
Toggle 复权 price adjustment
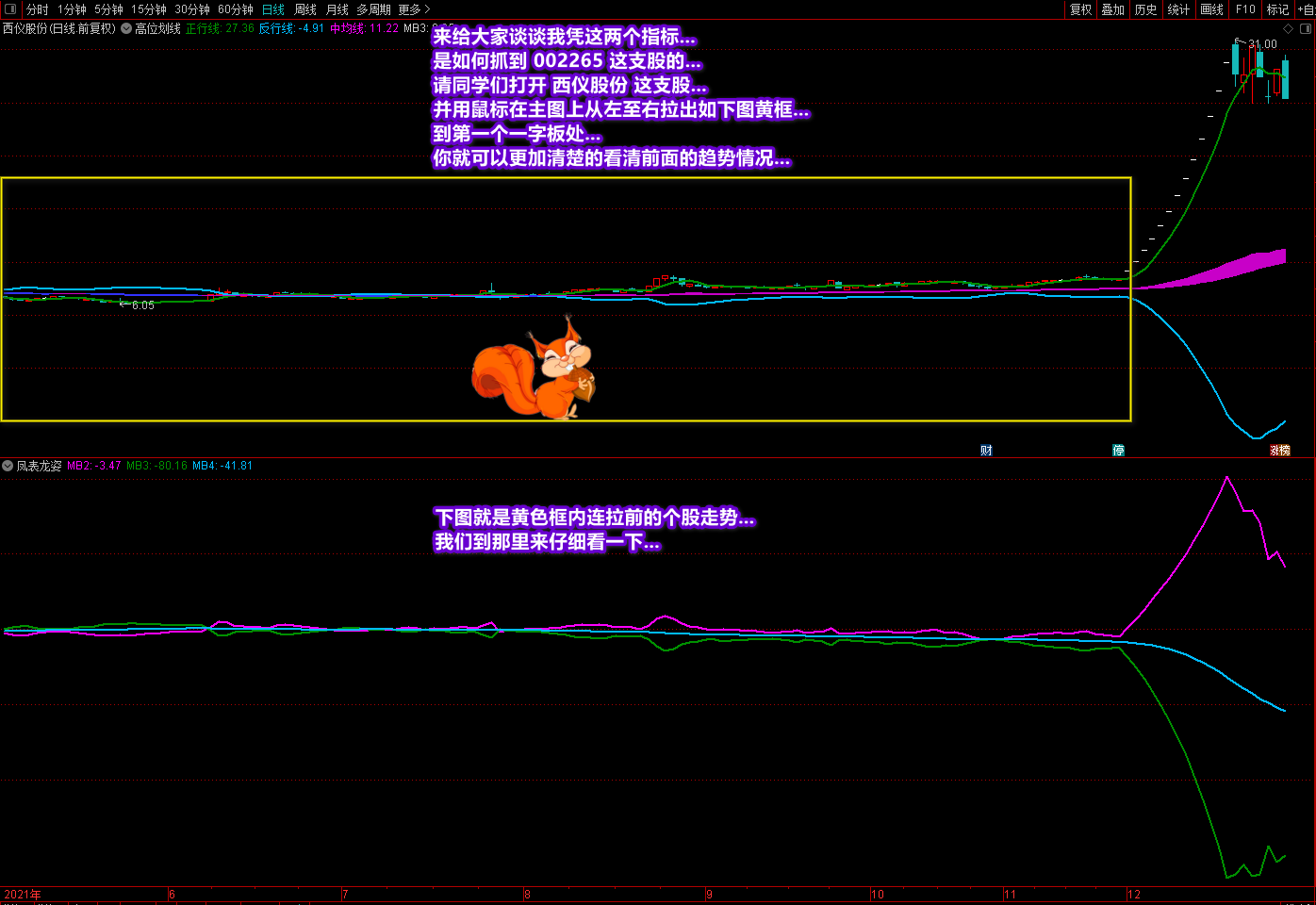click(1080, 9)
